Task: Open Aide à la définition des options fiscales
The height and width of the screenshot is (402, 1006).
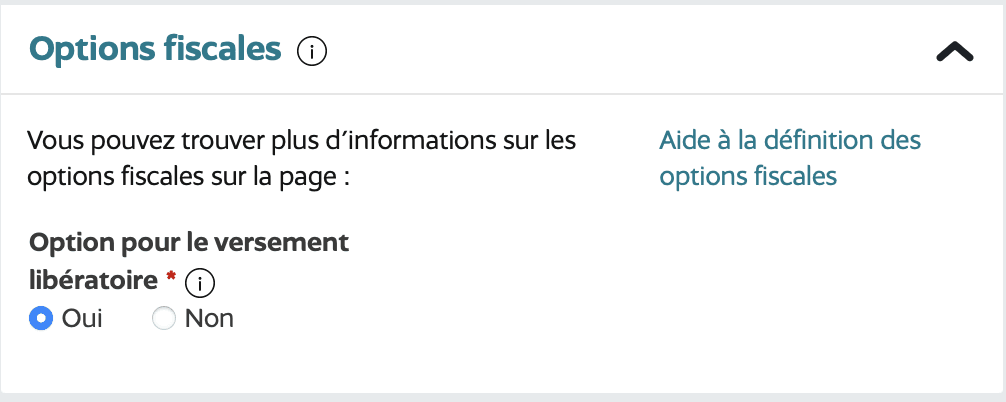Action: [x=790, y=158]
